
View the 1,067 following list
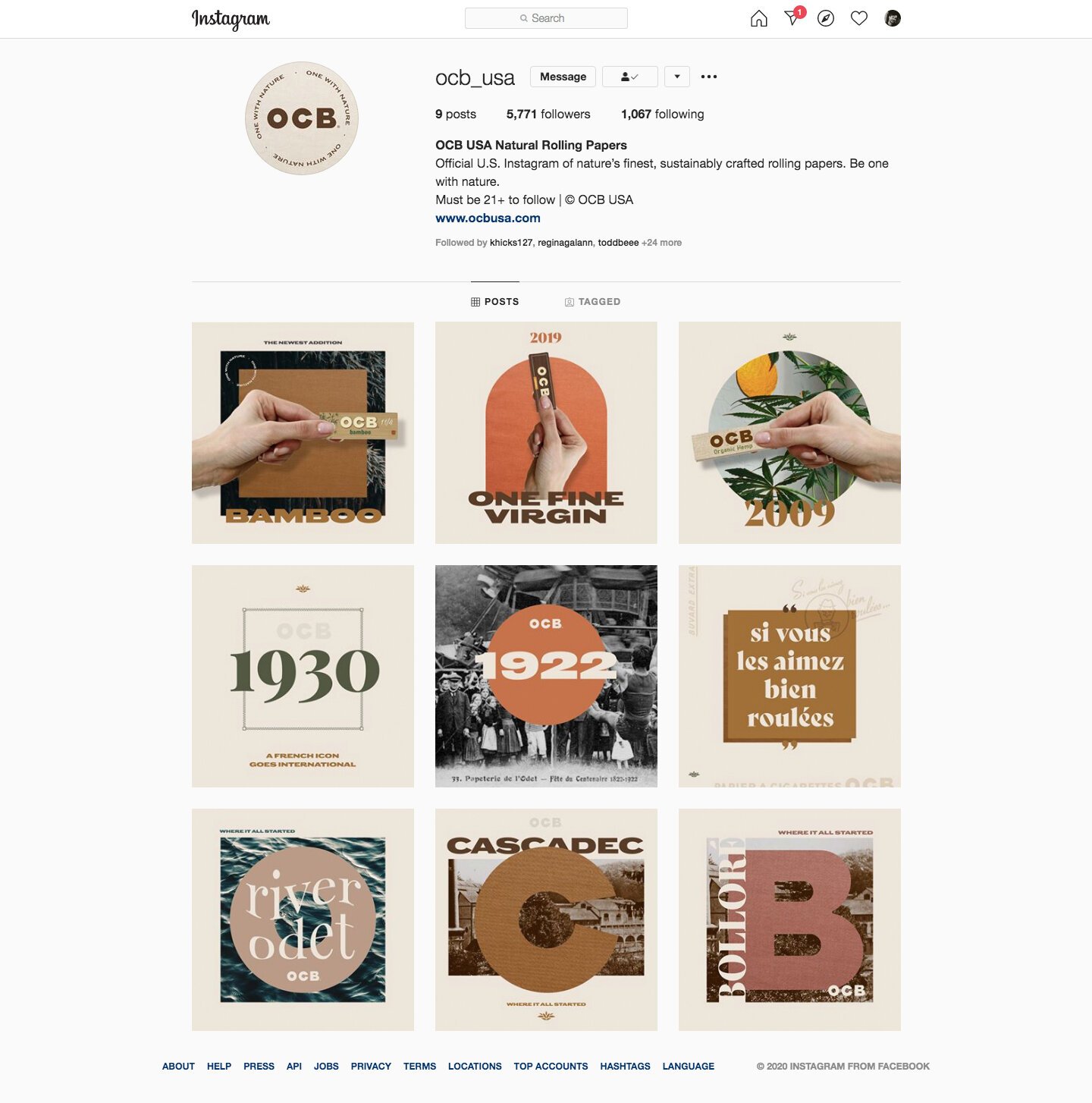pos(662,114)
